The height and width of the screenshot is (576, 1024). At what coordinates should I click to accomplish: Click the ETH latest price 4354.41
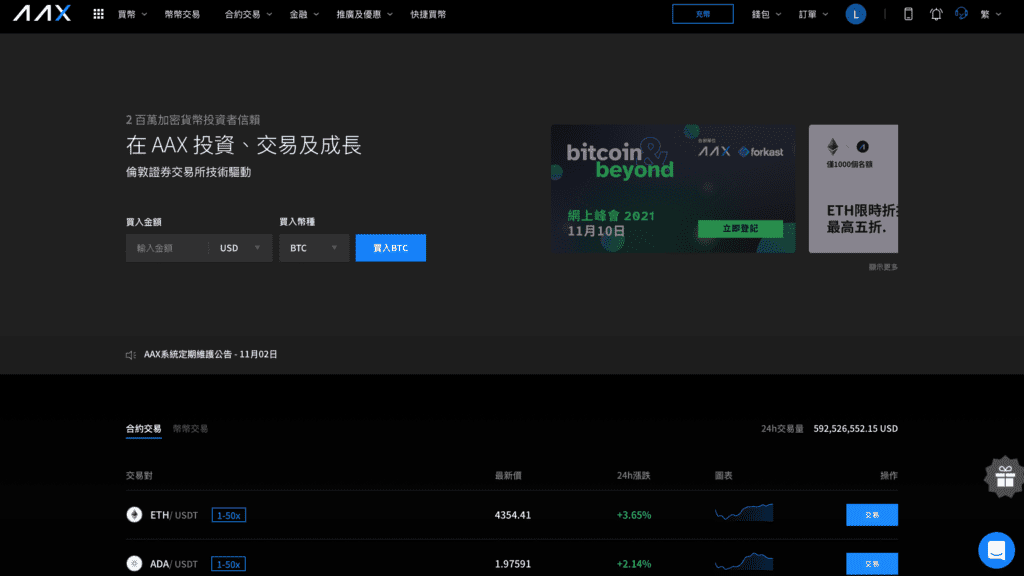[513, 515]
